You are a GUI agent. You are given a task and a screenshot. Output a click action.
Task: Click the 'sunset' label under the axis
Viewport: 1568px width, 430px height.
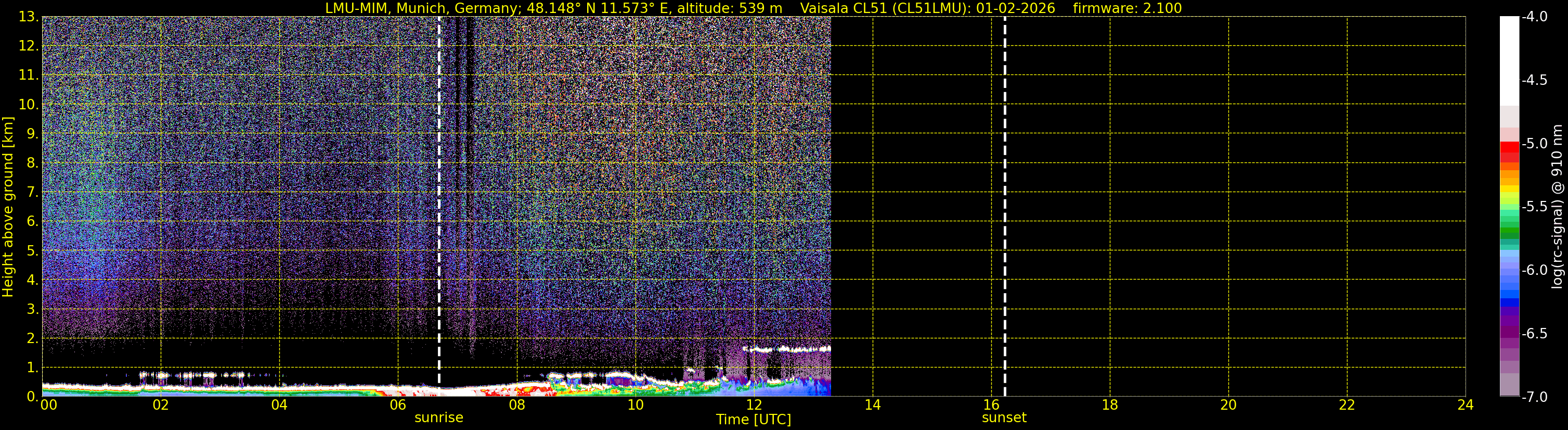click(x=1004, y=418)
